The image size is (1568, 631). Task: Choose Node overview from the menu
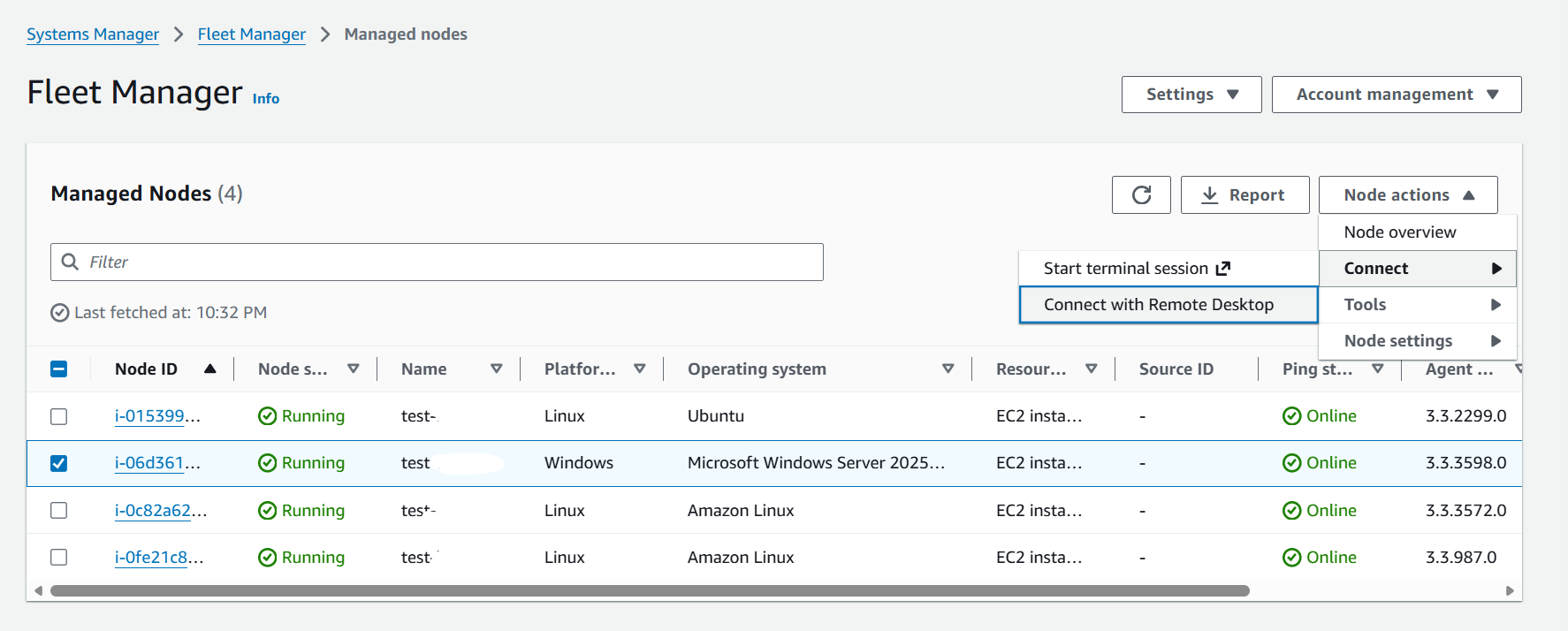pos(1418,232)
